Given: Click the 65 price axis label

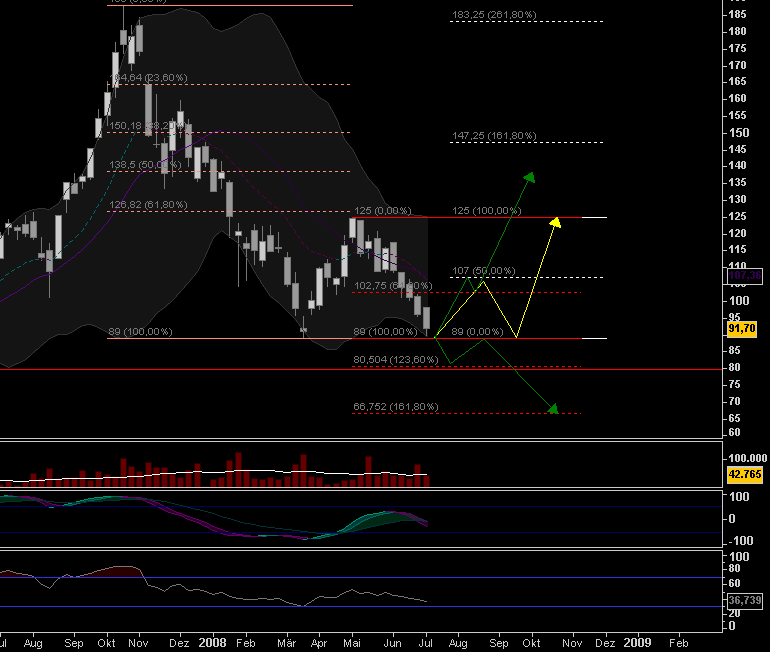Looking at the screenshot, I should tap(734, 418).
